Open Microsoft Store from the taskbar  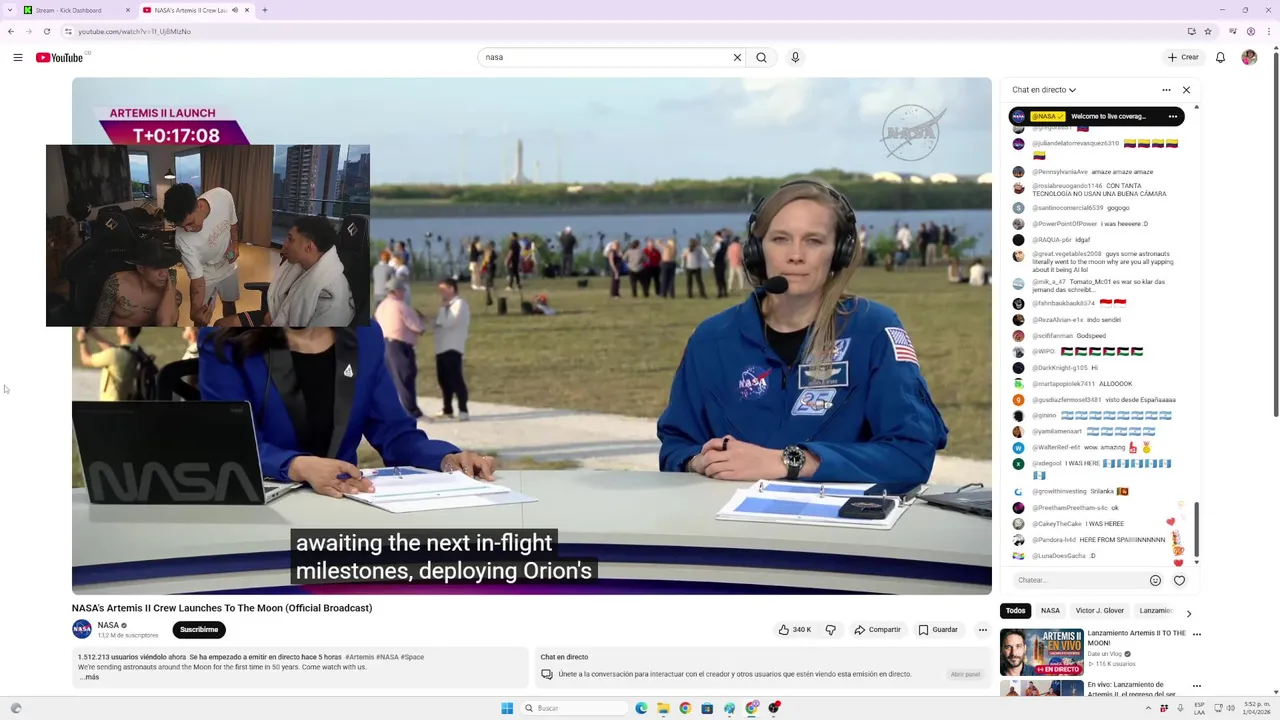[707, 708]
